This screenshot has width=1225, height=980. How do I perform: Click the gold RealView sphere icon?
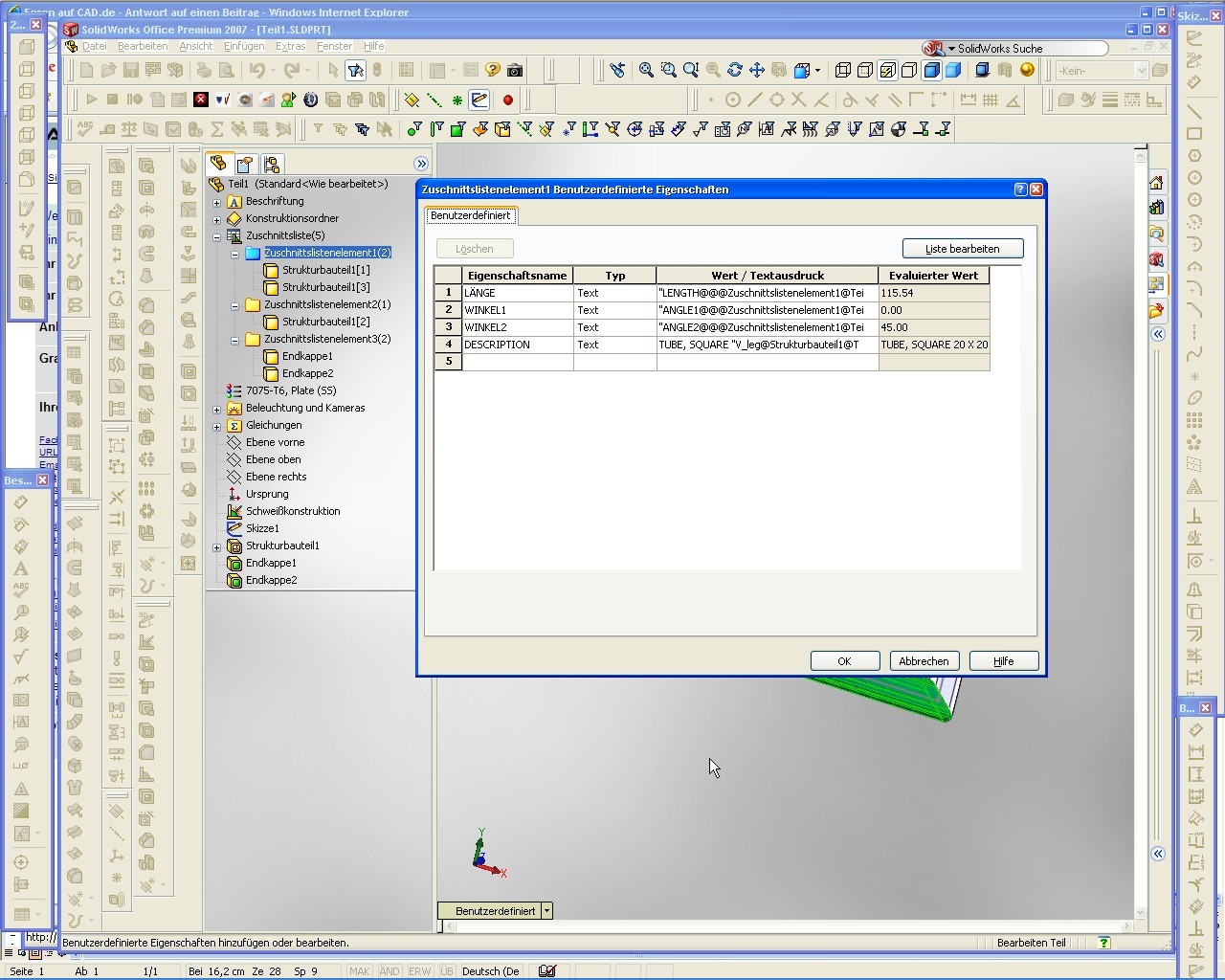point(1027,70)
